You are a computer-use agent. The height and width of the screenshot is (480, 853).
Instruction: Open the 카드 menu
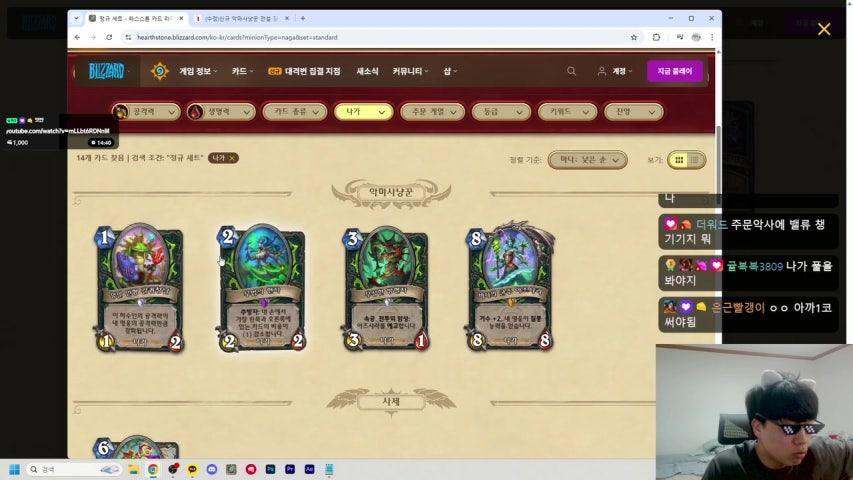242,71
